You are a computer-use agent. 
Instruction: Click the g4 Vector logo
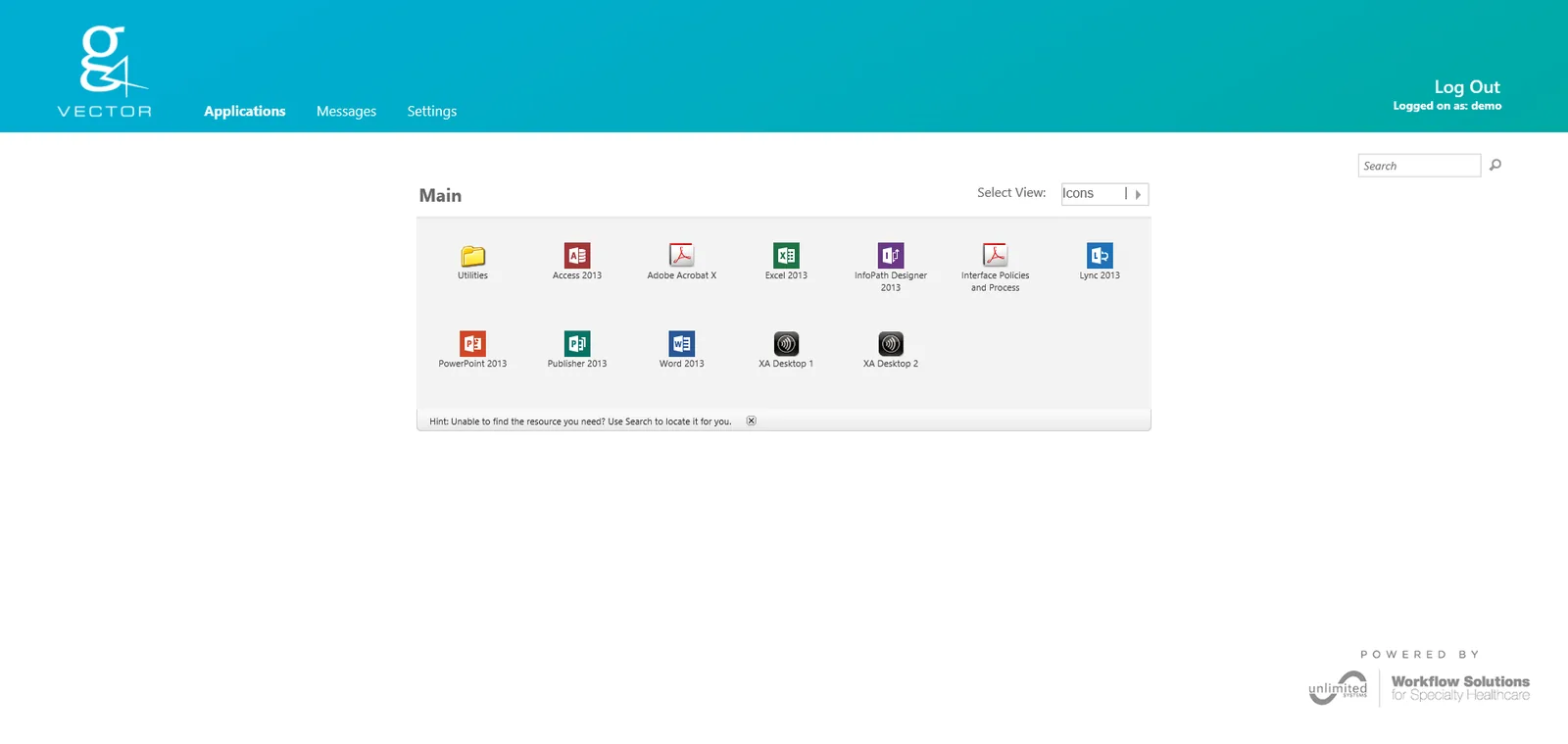105,72
